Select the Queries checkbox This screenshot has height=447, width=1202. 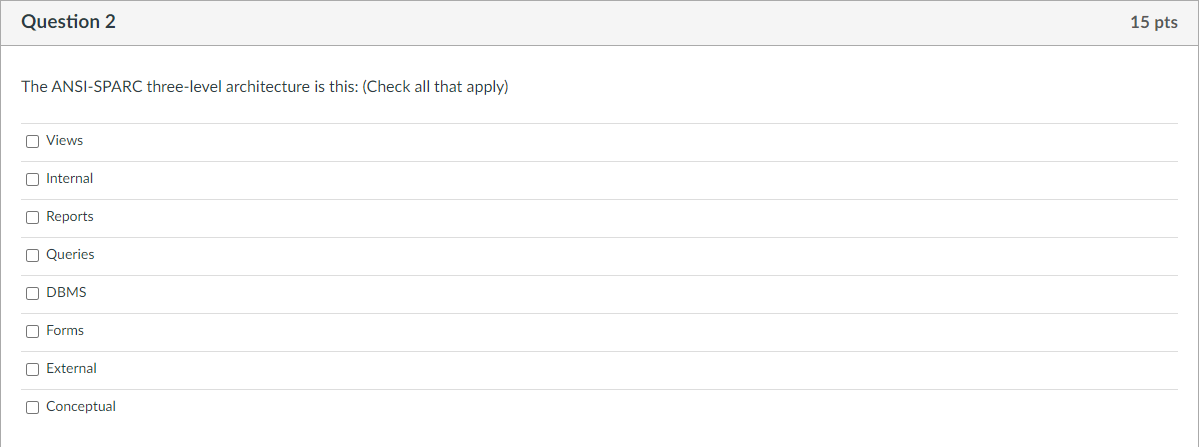click(33, 255)
